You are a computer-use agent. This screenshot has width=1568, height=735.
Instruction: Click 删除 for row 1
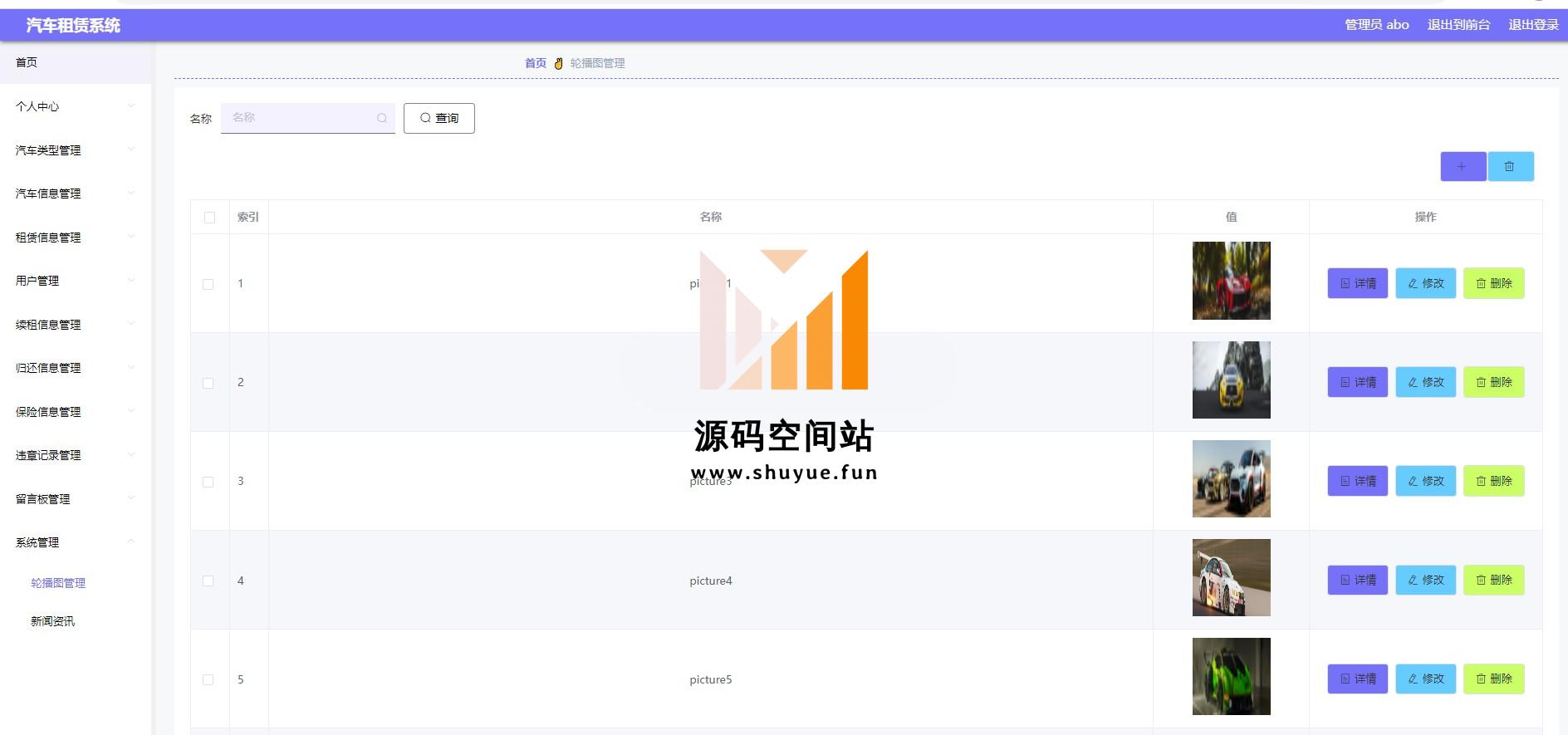point(1493,283)
